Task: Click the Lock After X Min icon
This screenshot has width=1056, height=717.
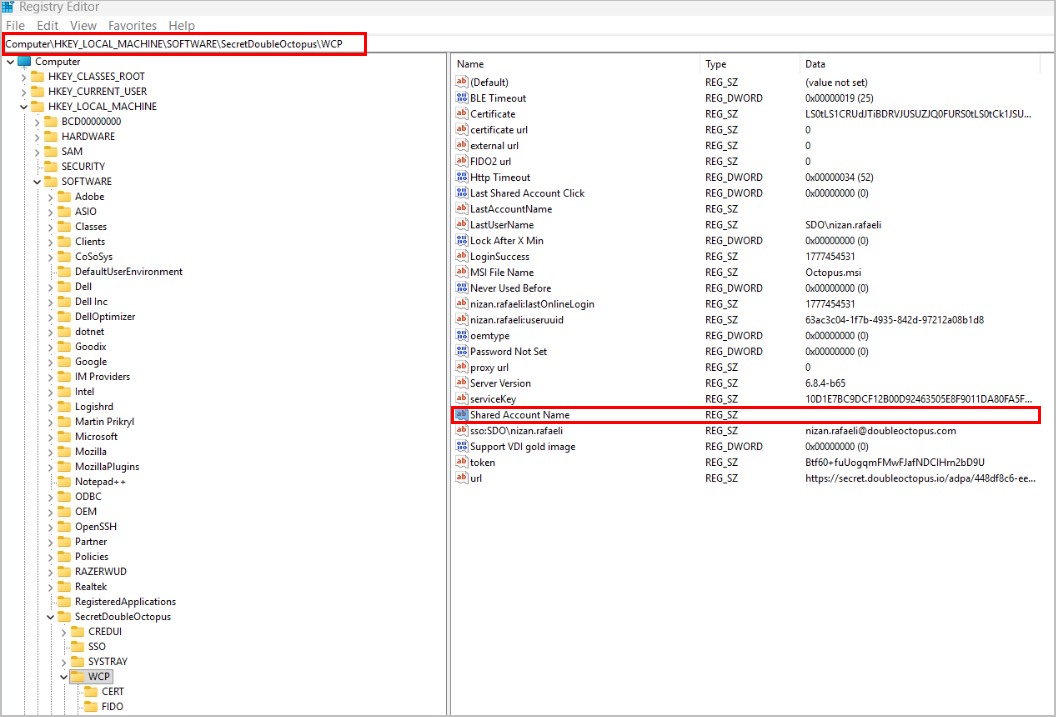Action: [x=461, y=240]
